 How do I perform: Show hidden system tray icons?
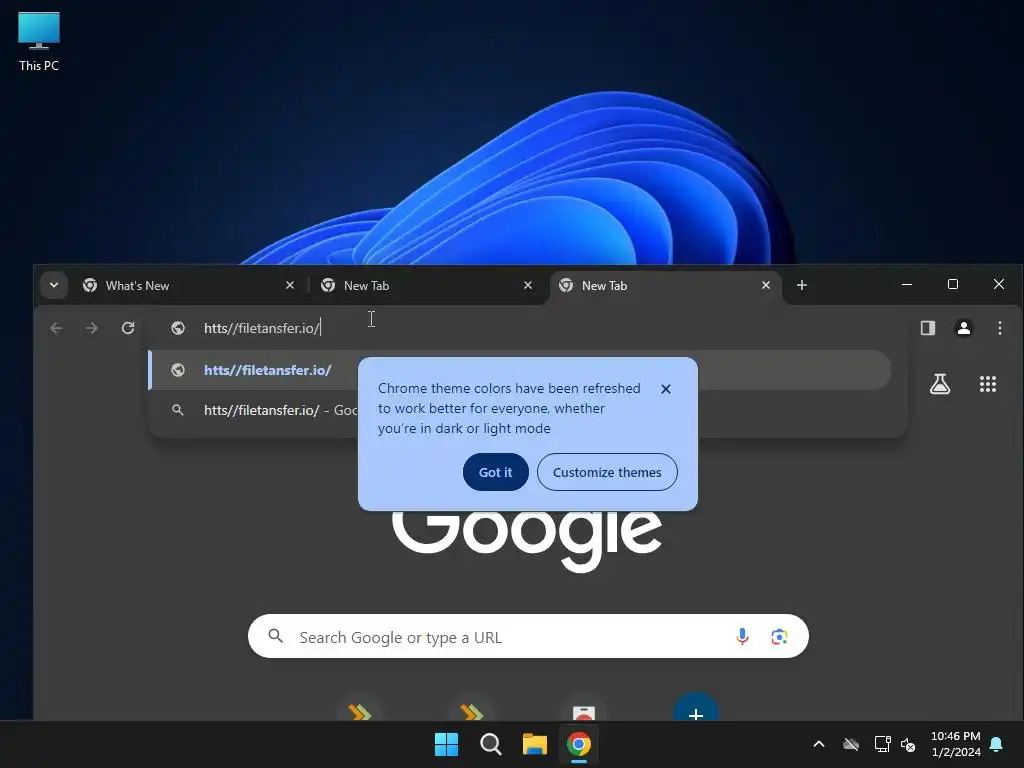[x=819, y=744]
